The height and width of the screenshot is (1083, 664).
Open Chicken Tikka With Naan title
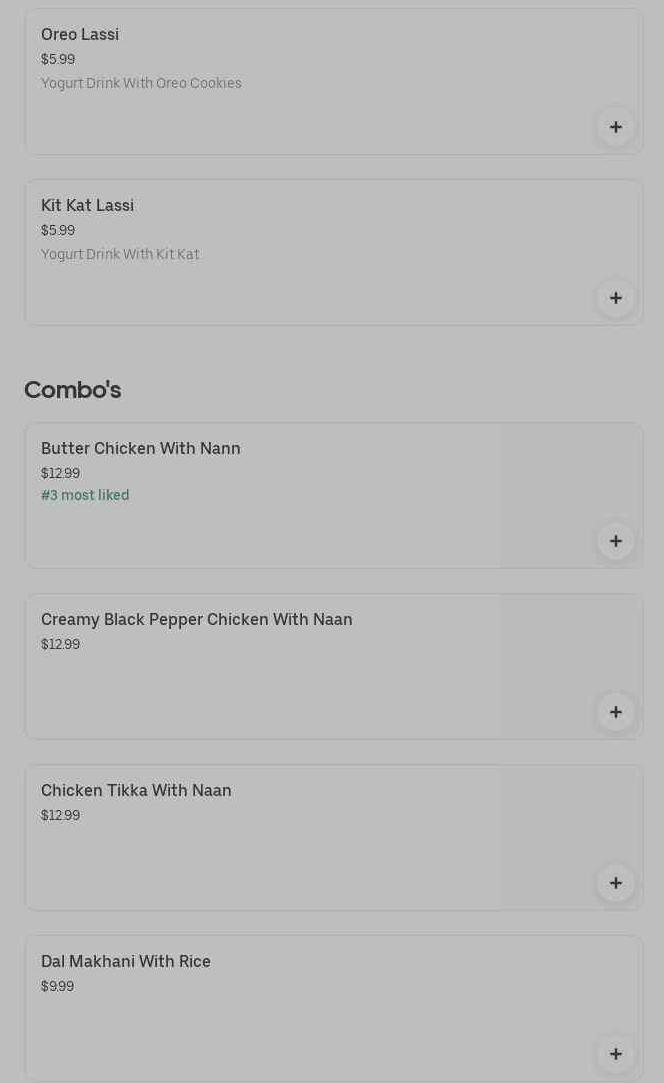coord(136,791)
